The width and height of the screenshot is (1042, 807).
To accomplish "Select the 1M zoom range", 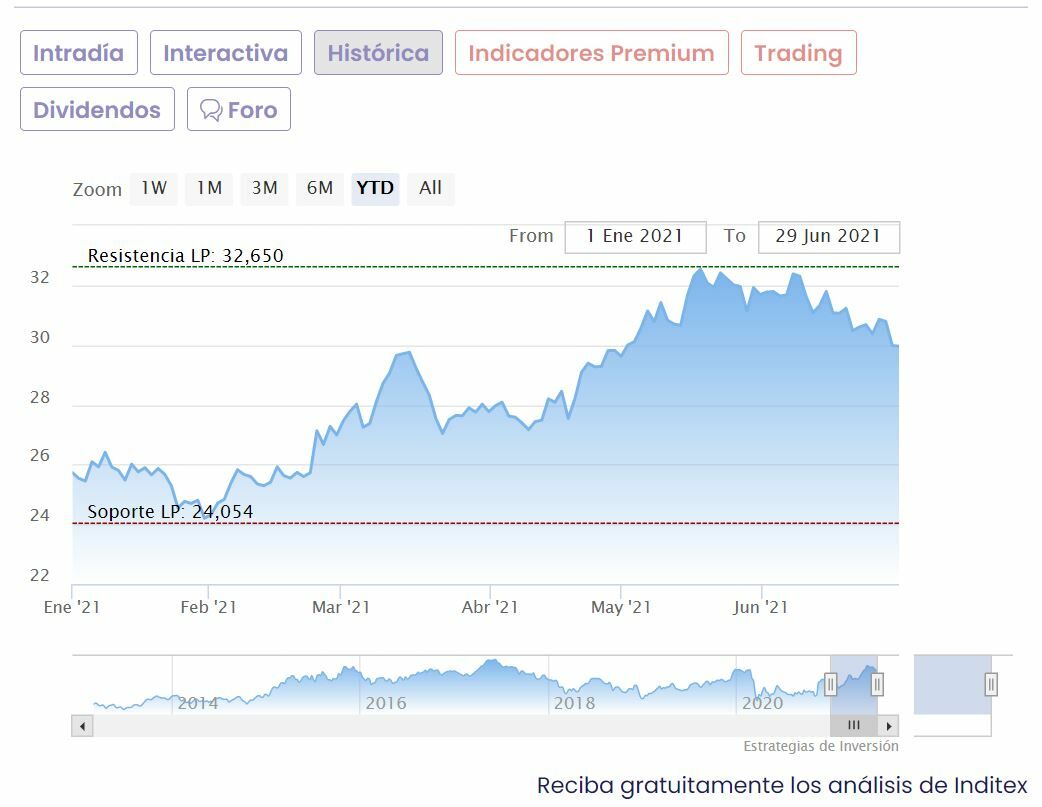I will (209, 188).
